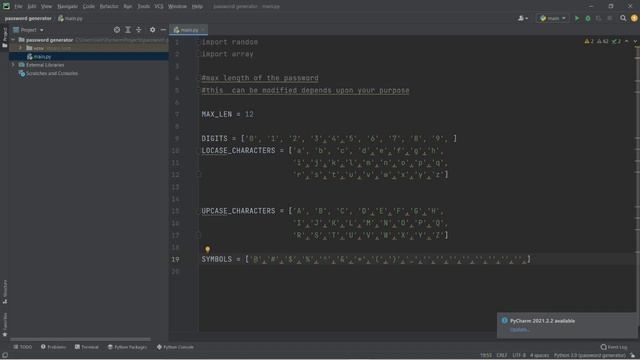Place cursor on MAX_LEN = 12 line

pos(227,114)
